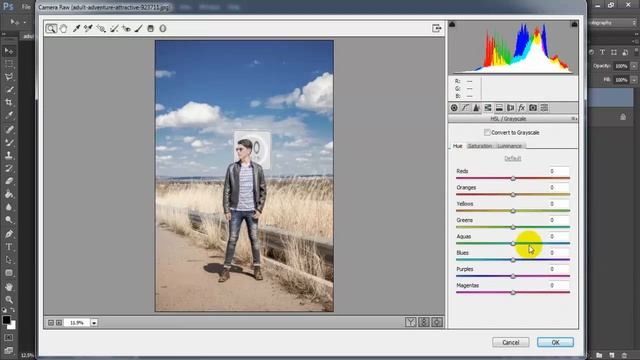Select the Crop tool in Photoshop toolbar

click(9, 102)
